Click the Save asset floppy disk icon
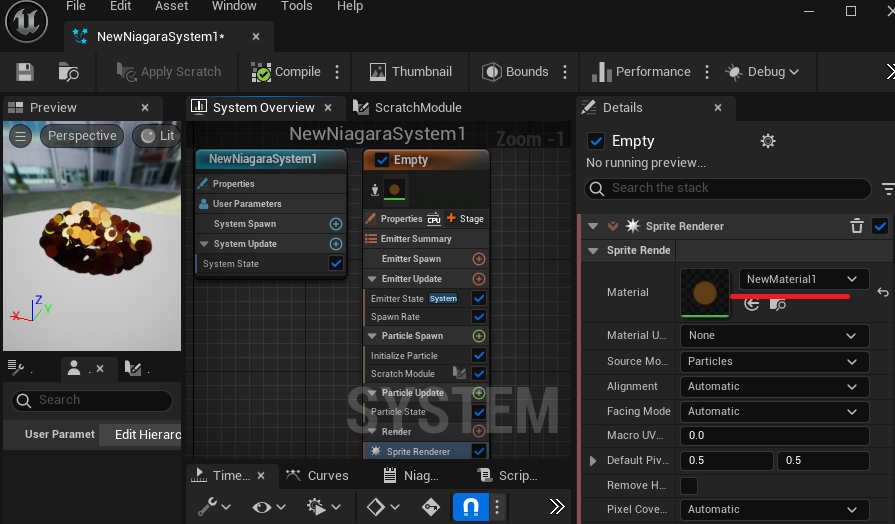Screen dimensions: 895x524 pos(25,72)
